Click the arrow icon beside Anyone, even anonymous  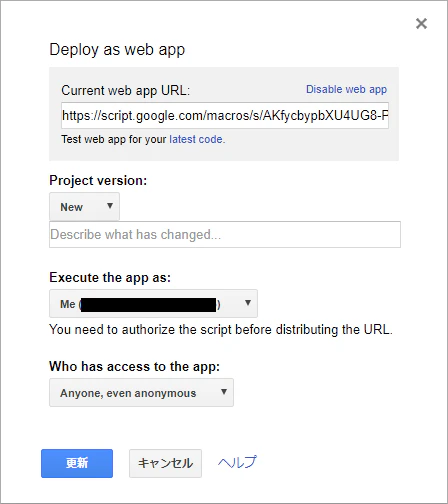[224, 392]
